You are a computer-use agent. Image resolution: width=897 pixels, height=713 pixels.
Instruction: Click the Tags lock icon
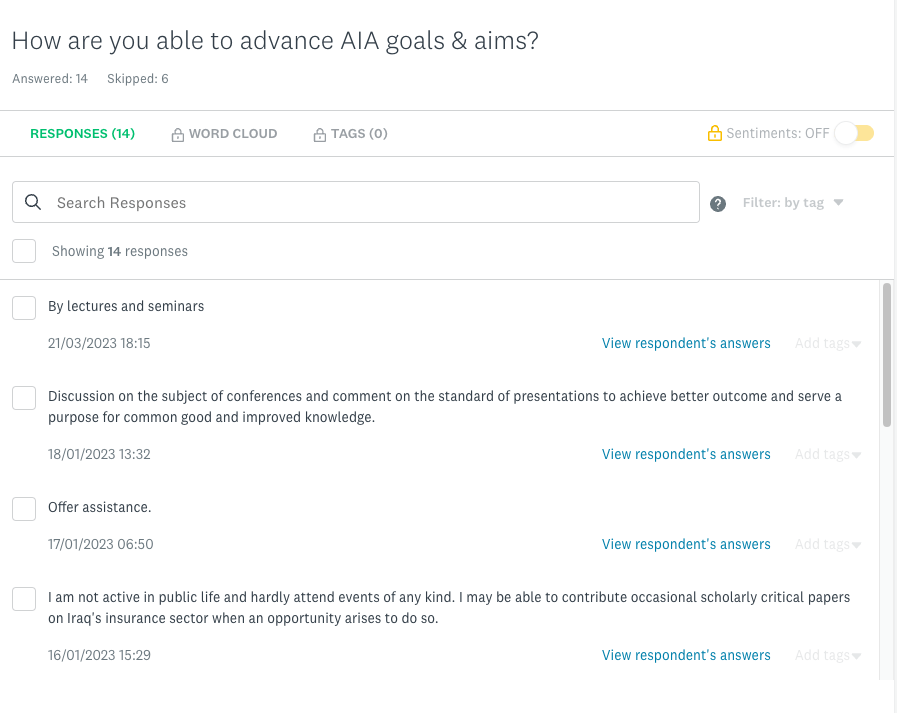(x=320, y=134)
